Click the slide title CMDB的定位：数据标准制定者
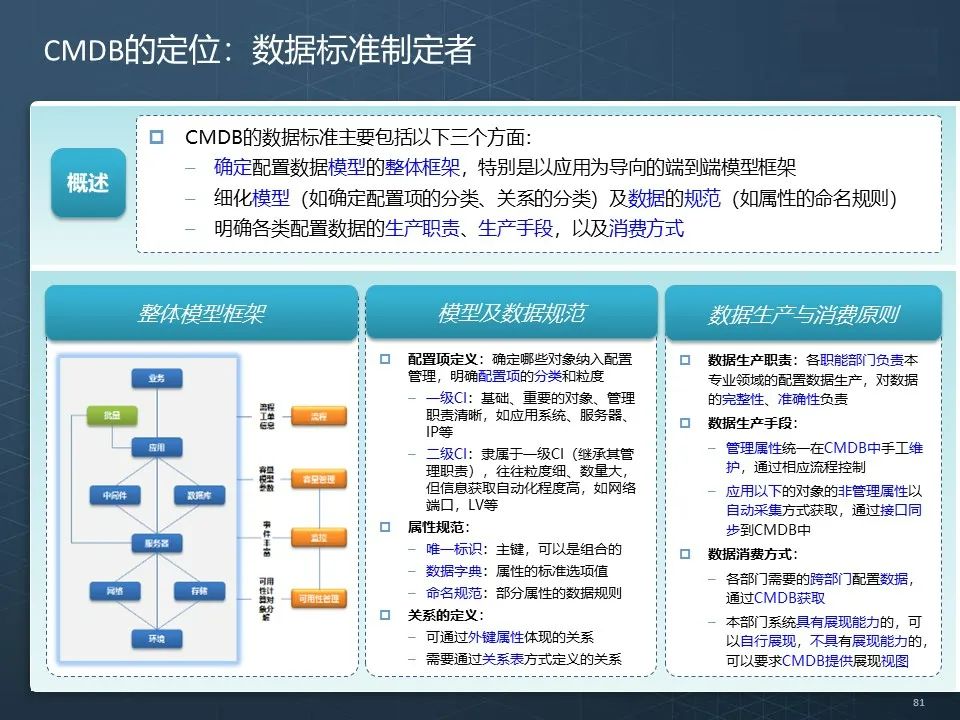The width and height of the screenshot is (960, 720). coord(260,50)
